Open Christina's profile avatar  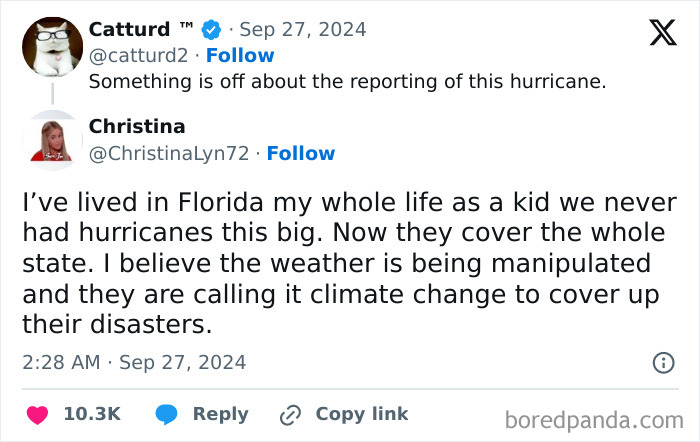(x=51, y=140)
